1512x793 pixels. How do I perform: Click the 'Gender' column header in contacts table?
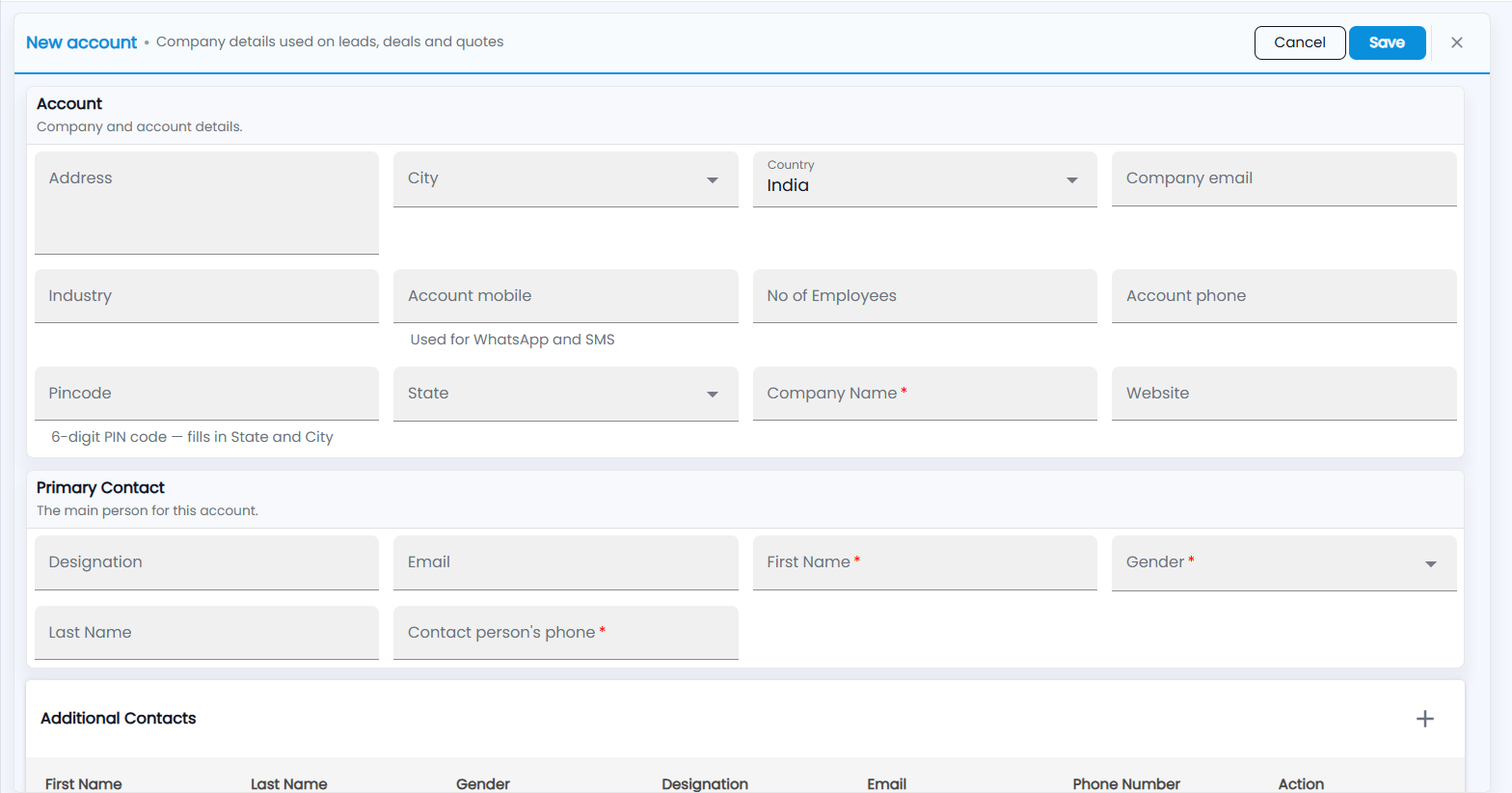point(483,783)
